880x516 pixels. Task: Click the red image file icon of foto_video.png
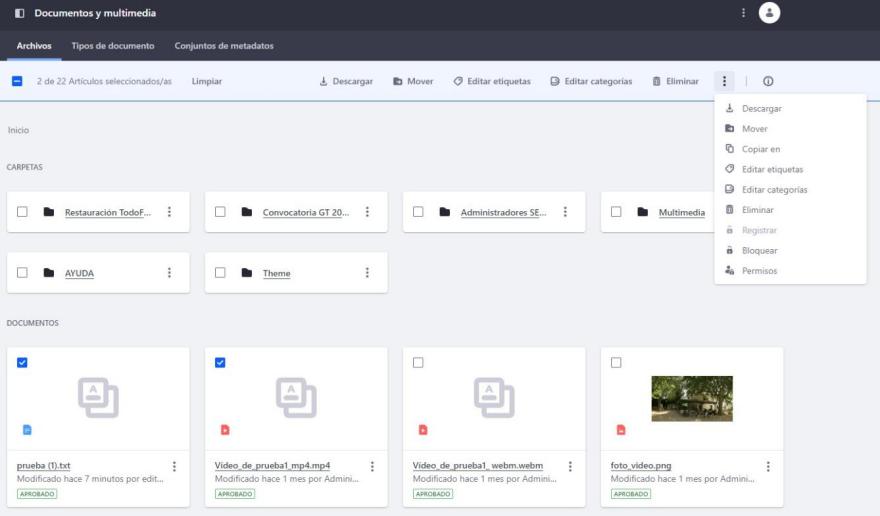pyautogui.click(x=621, y=430)
